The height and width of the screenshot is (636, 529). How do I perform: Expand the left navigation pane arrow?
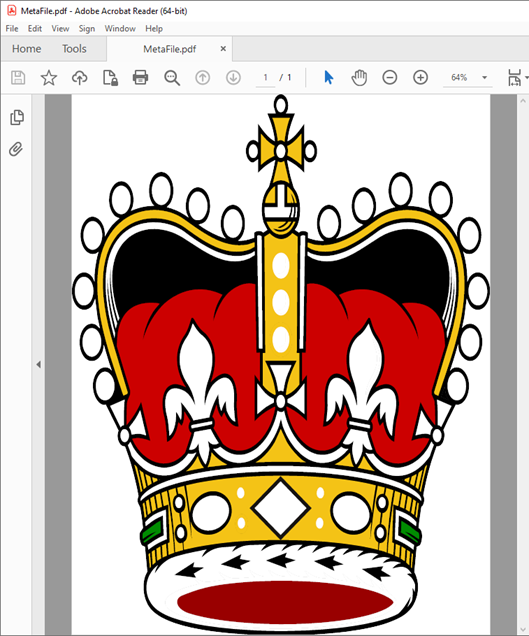tap(39, 365)
